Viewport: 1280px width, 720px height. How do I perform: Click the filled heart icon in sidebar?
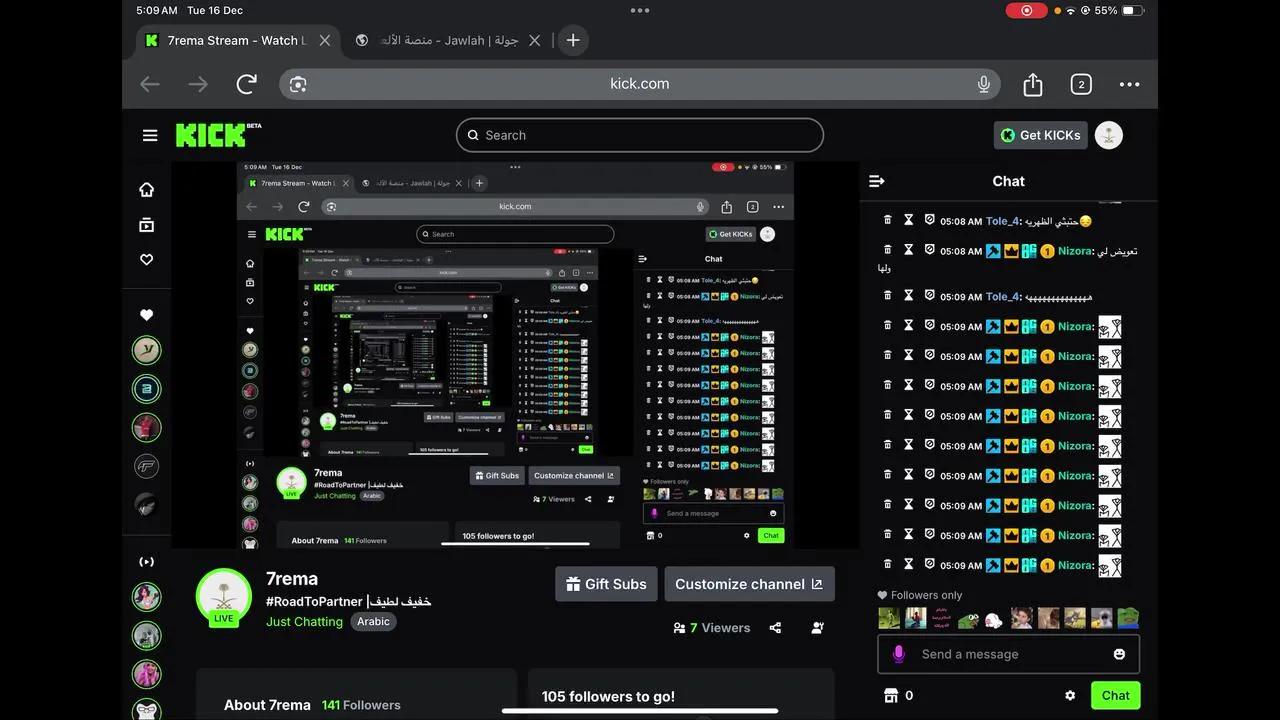(147, 315)
